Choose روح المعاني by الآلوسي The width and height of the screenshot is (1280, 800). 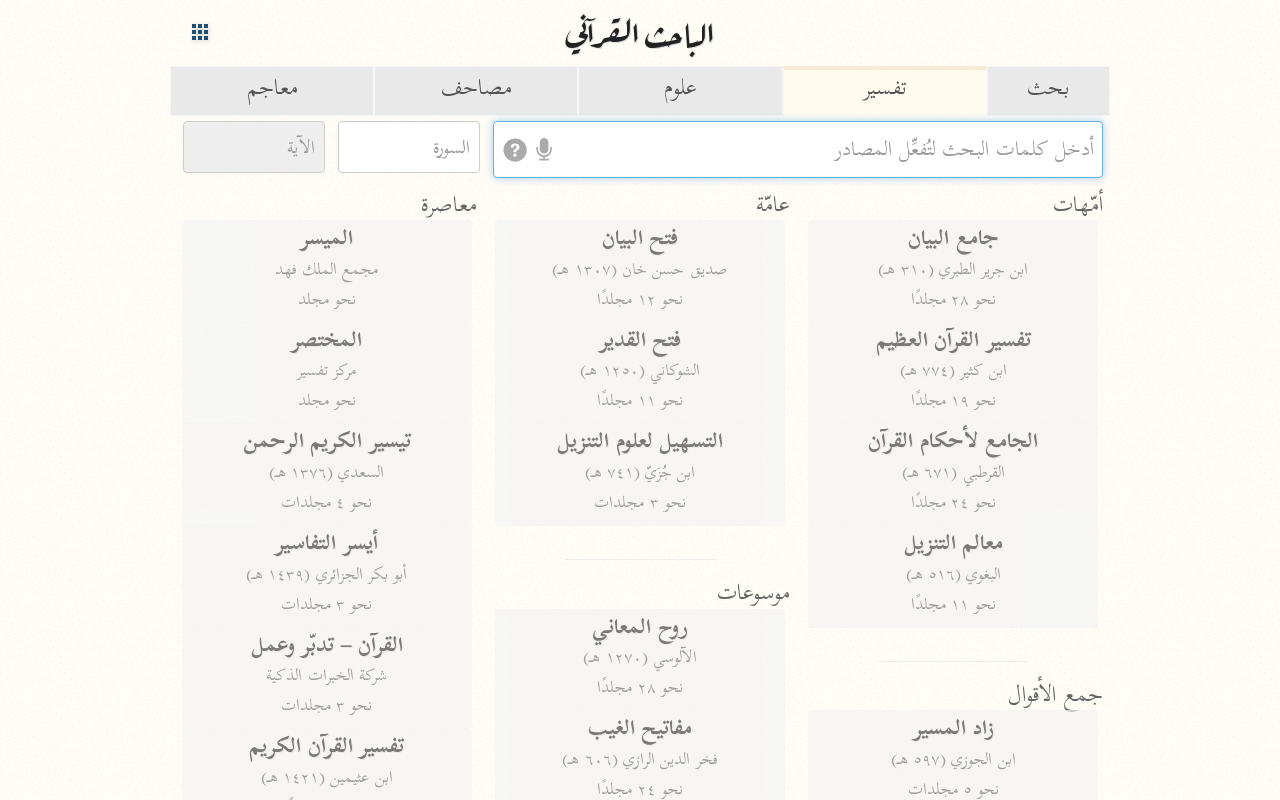click(x=640, y=658)
